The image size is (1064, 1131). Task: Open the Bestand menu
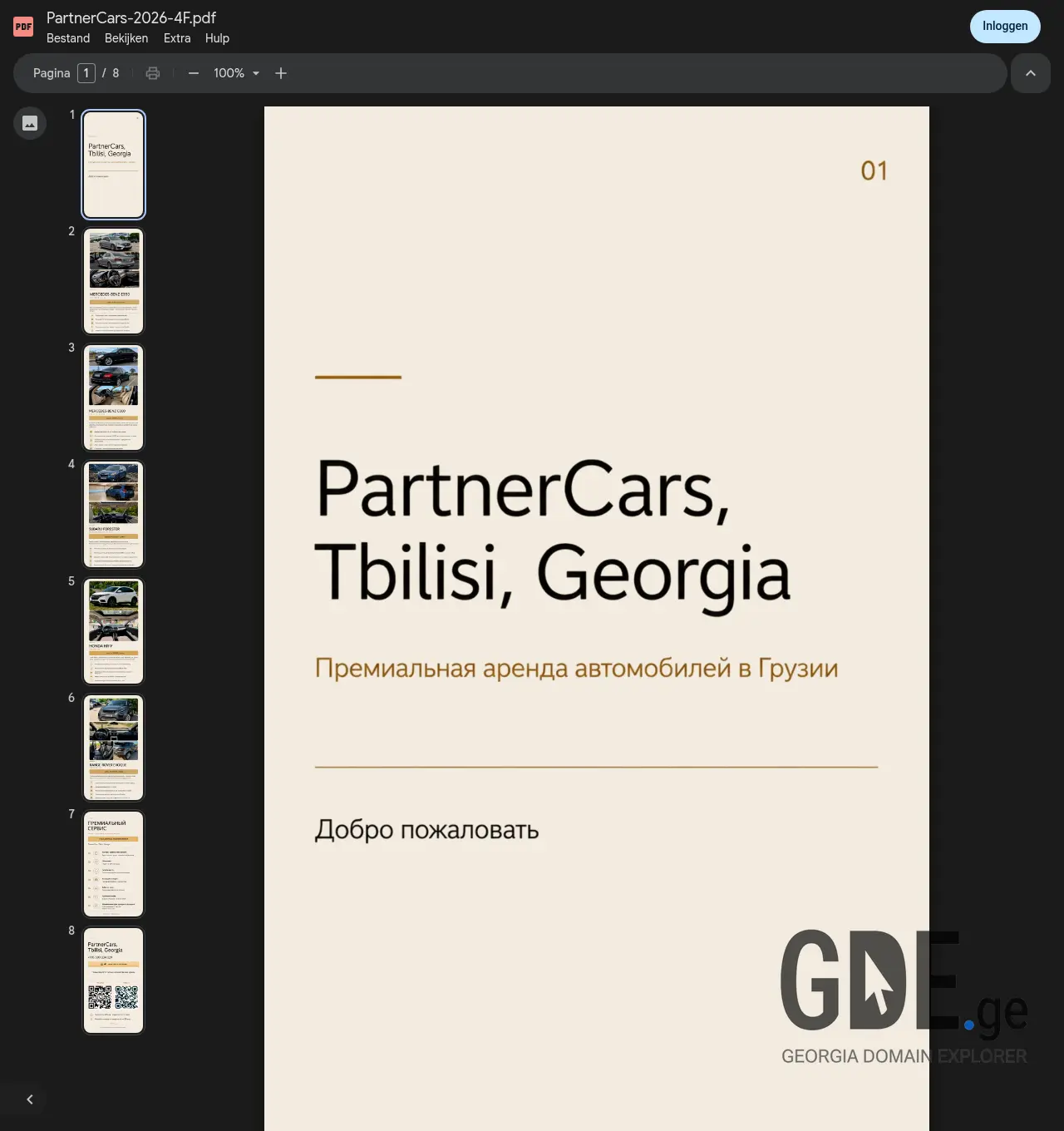68,38
